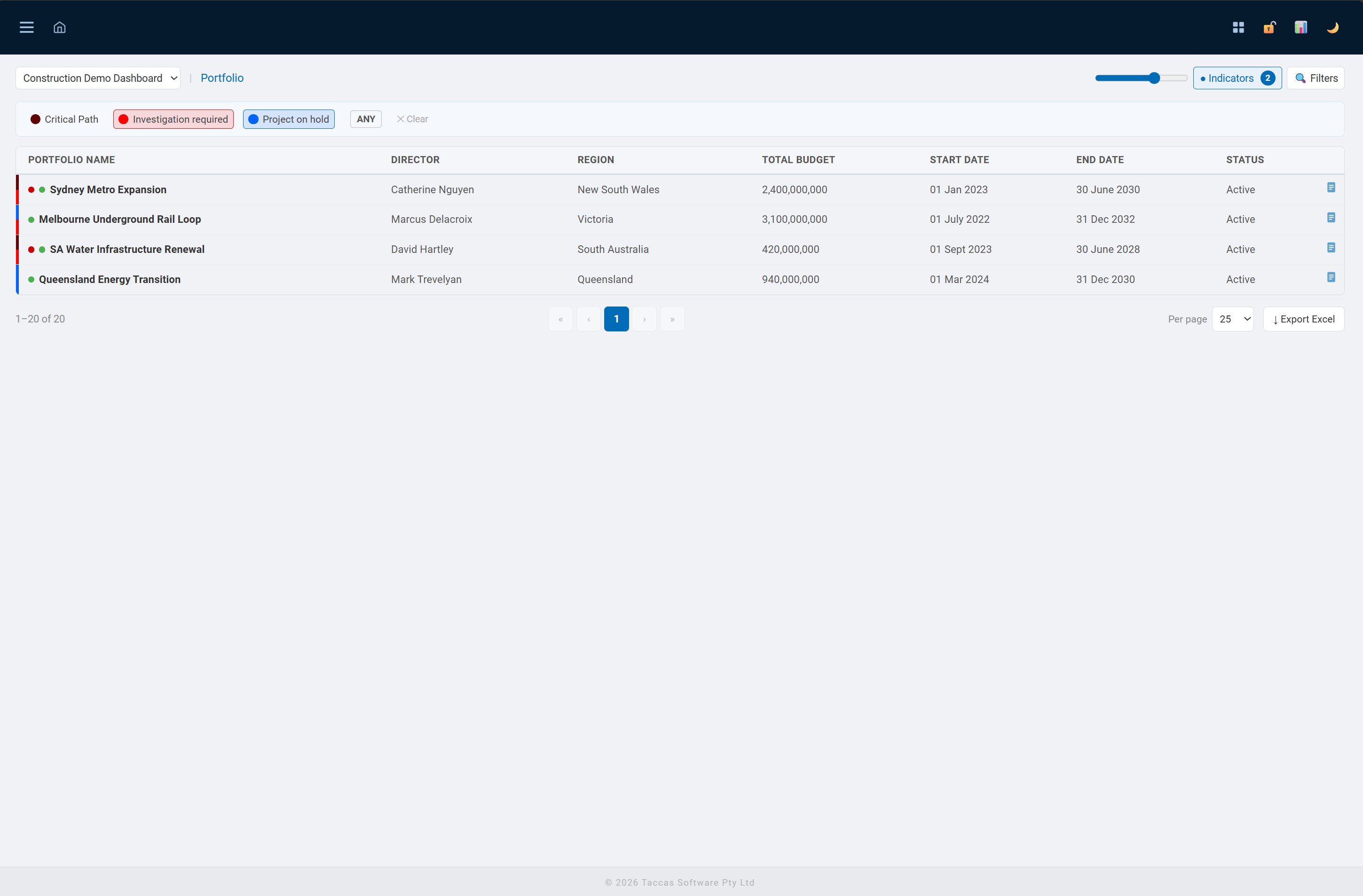The height and width of the screenshot is (896, 1363).
Task: Export the table to Excel
Action: tap(1303, 319)
